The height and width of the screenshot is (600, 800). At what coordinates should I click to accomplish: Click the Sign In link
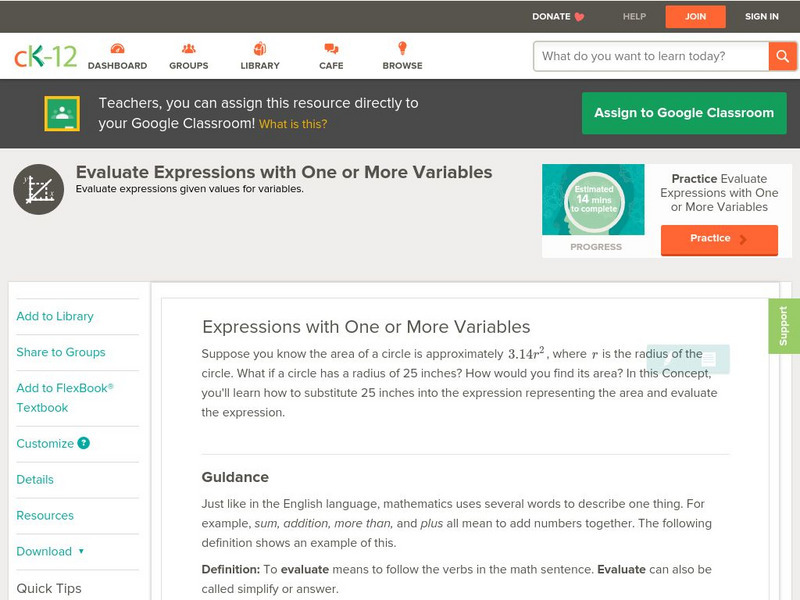[761, 16]
